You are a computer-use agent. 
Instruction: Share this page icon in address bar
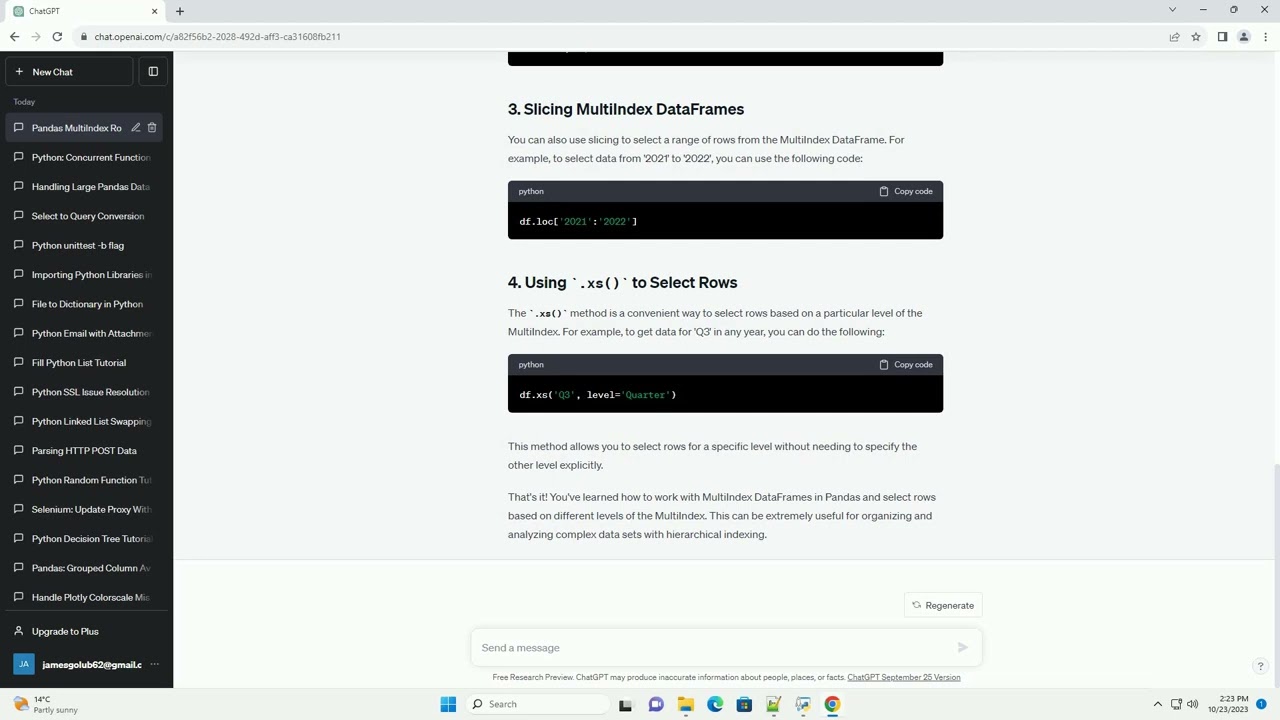1174,37
